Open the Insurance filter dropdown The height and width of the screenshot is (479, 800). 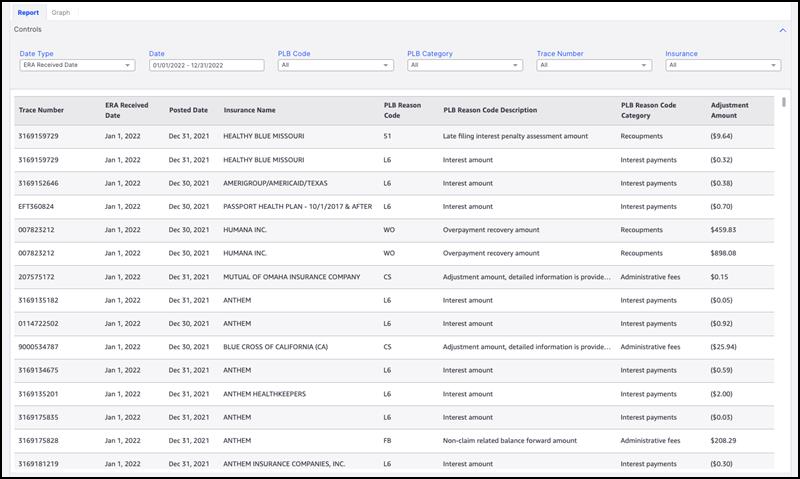[722, 65]
